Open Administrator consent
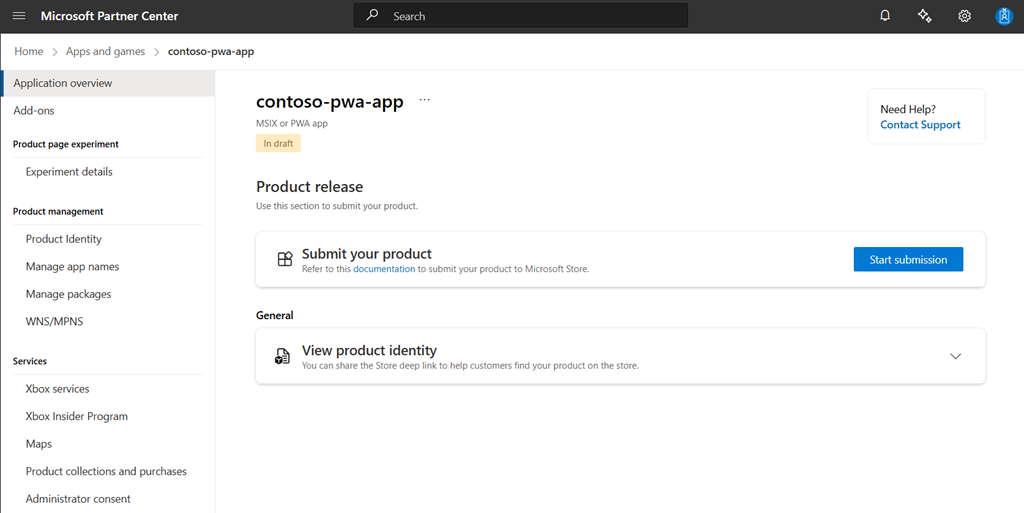This screenshot has height=513, width=1024. (78, 499)
